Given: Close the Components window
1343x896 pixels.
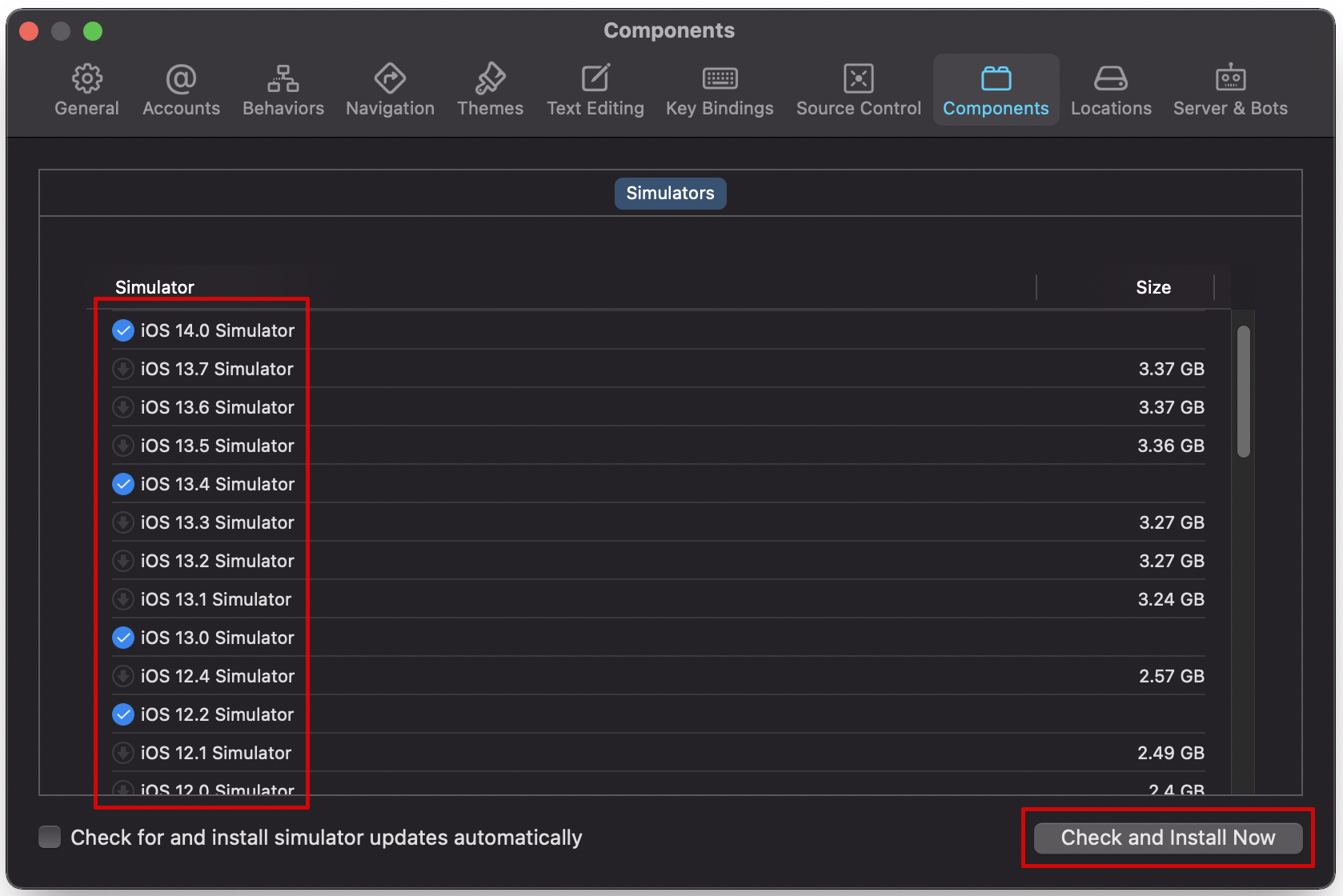Looking at the screenshot, I should tap(30, 31).
